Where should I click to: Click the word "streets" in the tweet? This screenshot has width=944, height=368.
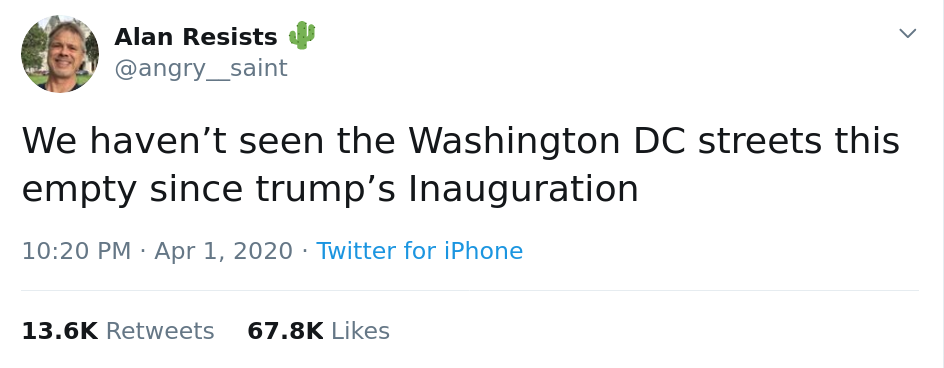(760, 142)
